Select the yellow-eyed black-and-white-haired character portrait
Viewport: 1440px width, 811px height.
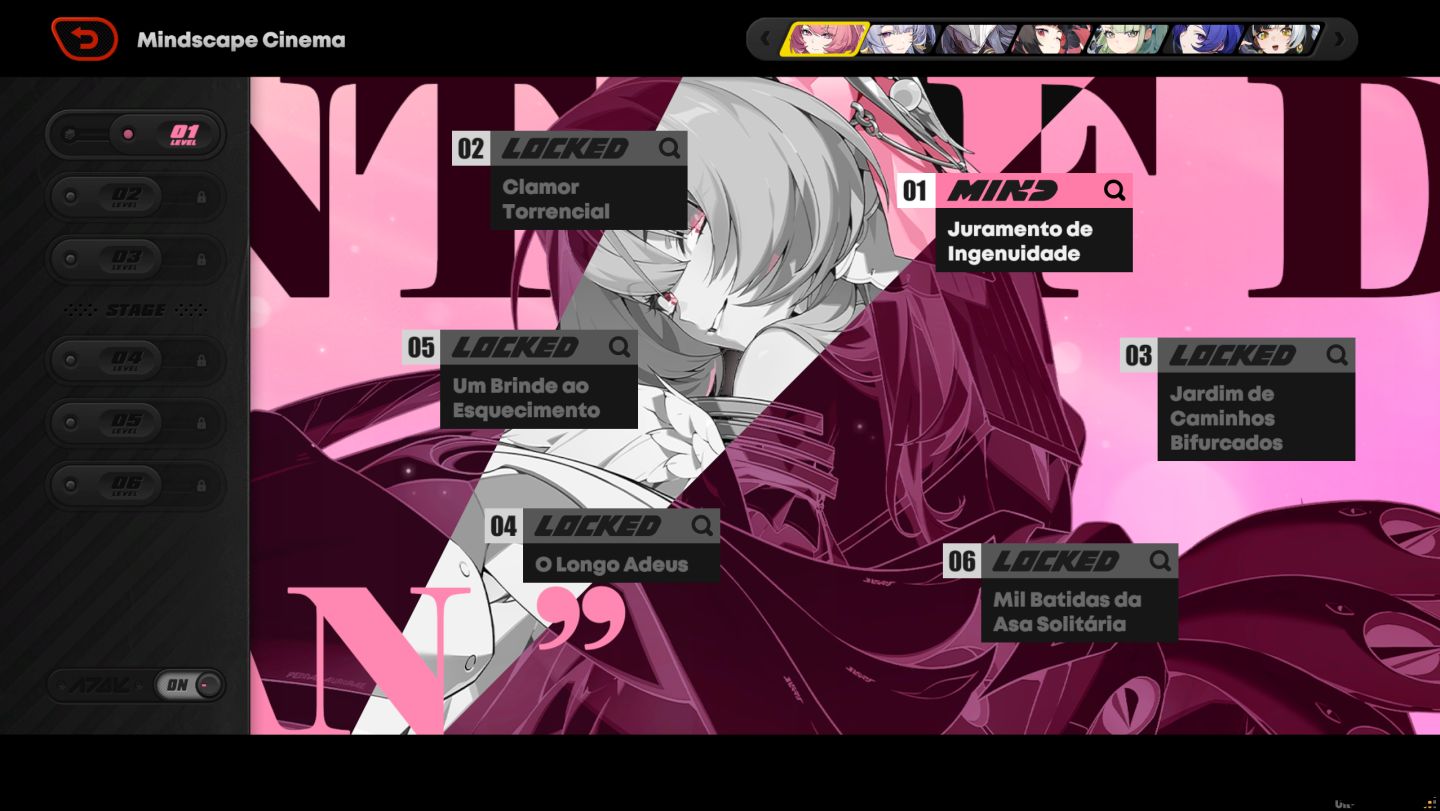pyautogui.click(x=1280, y=39)
